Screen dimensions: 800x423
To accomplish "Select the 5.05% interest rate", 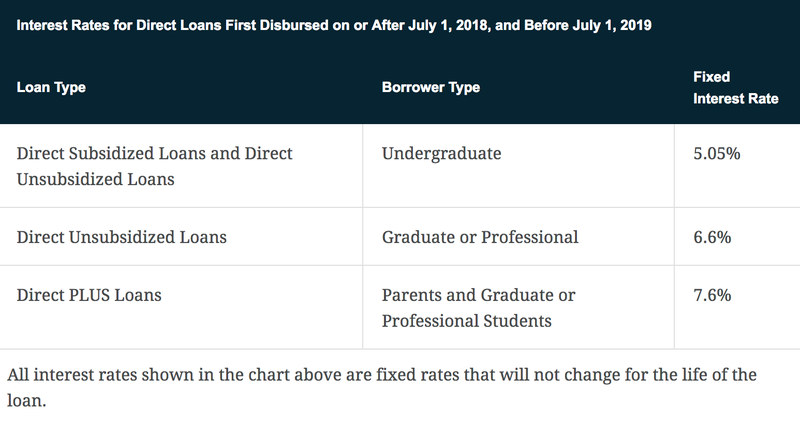I will click(x=716, y=153).
